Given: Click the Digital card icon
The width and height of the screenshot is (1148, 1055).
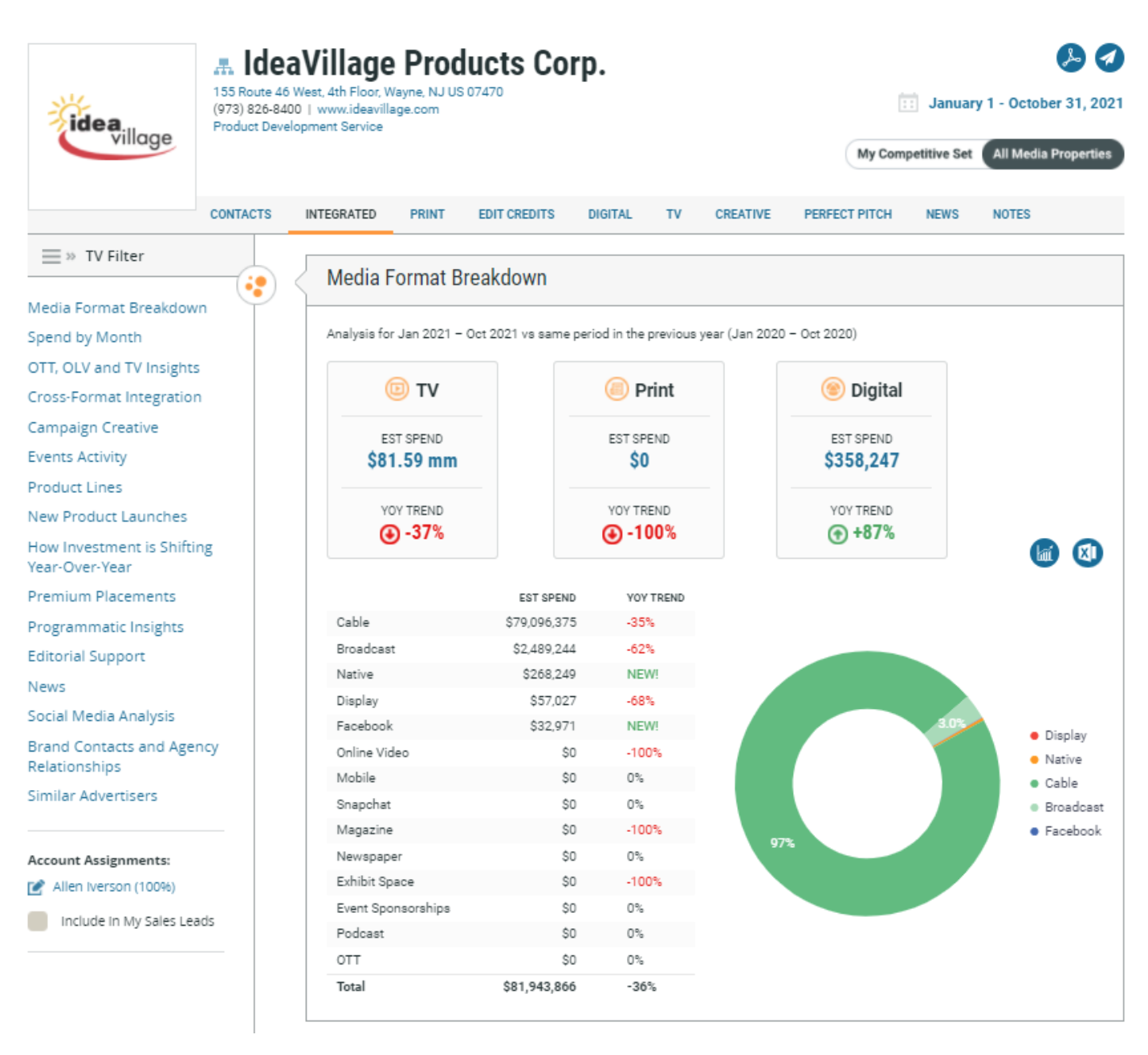Looking at the screenshot, I should [833, 389].
